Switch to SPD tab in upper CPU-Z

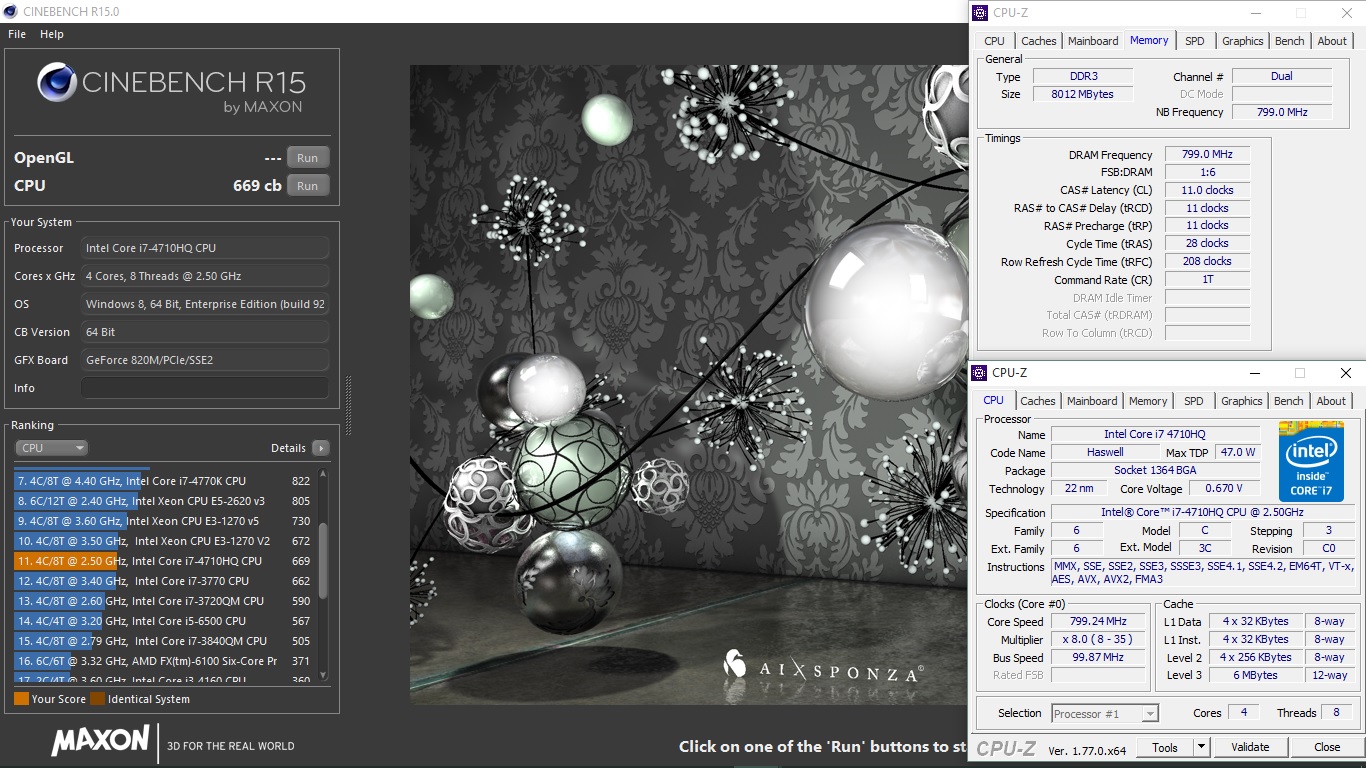pos(1195,41)
